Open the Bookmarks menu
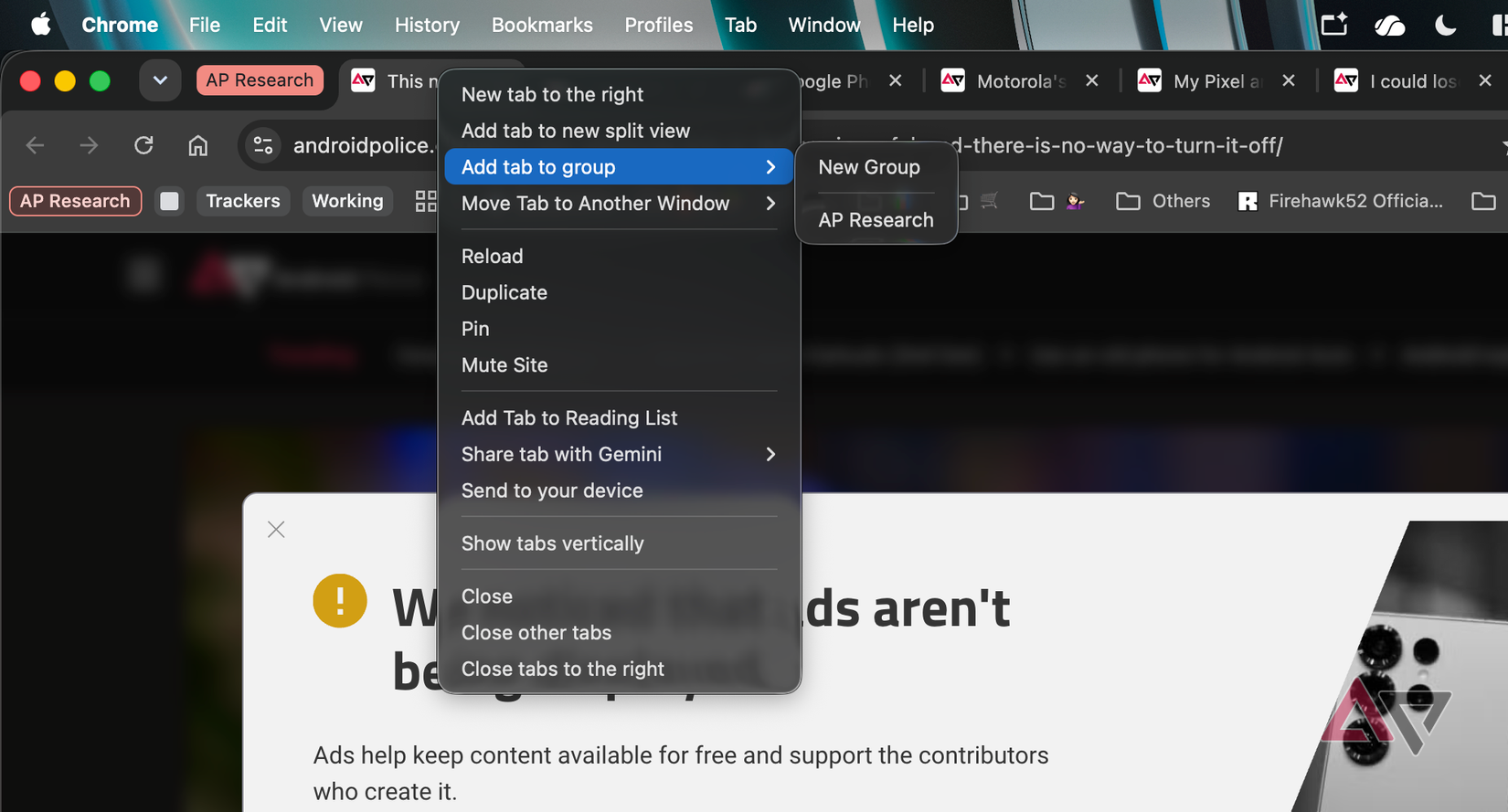 pyautogui.click(x=542, y=25)
